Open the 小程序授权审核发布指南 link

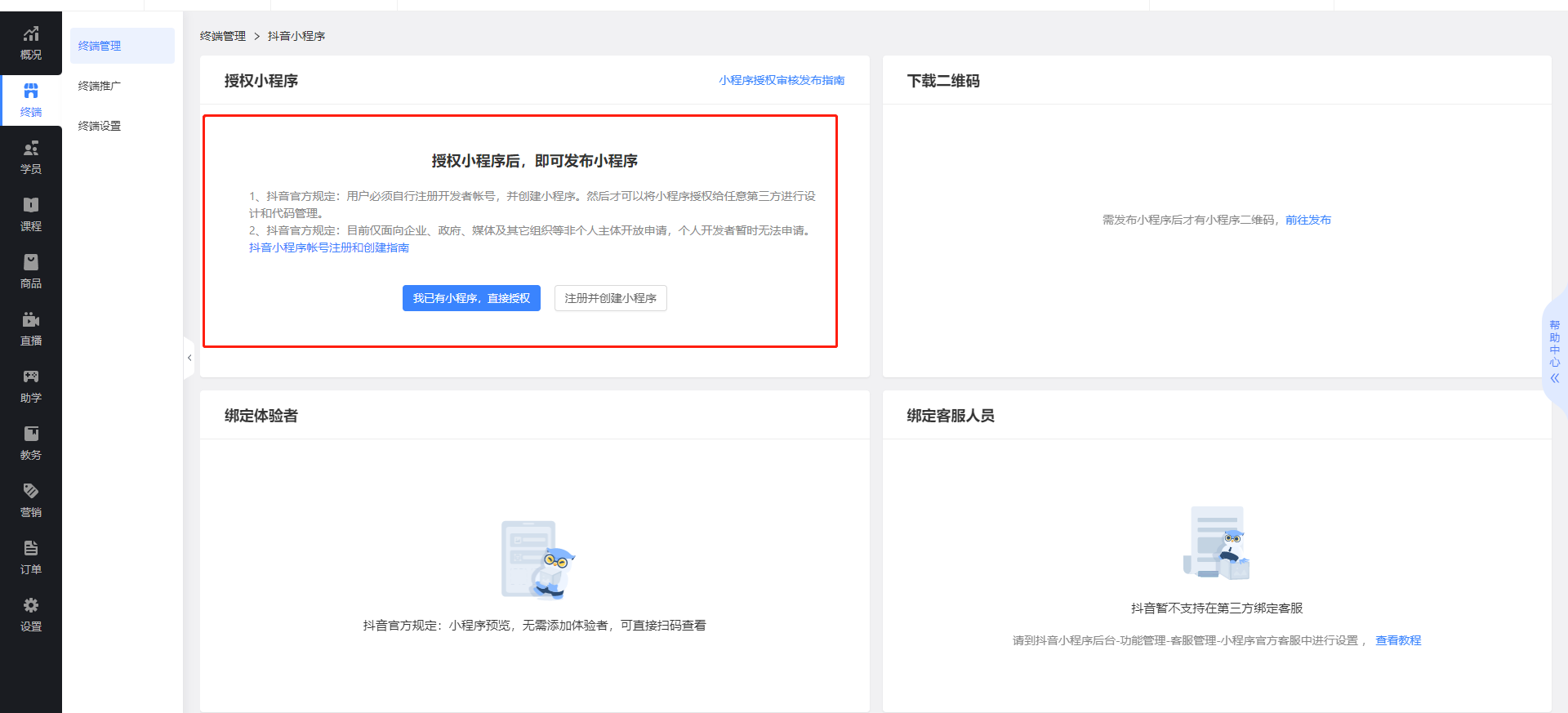(782, 80)
